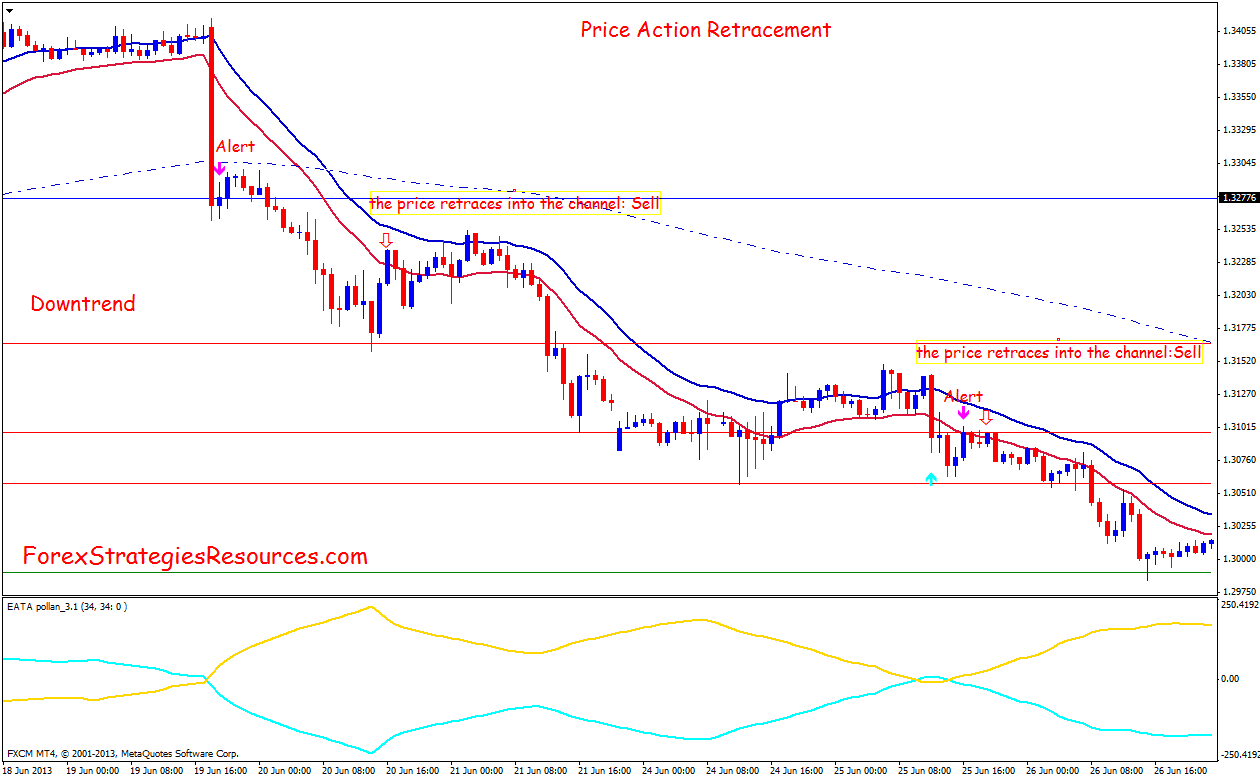Click the first yellow 'retraces into the channel: Sell' box
1260x779 pixels.
click(515, 203)
